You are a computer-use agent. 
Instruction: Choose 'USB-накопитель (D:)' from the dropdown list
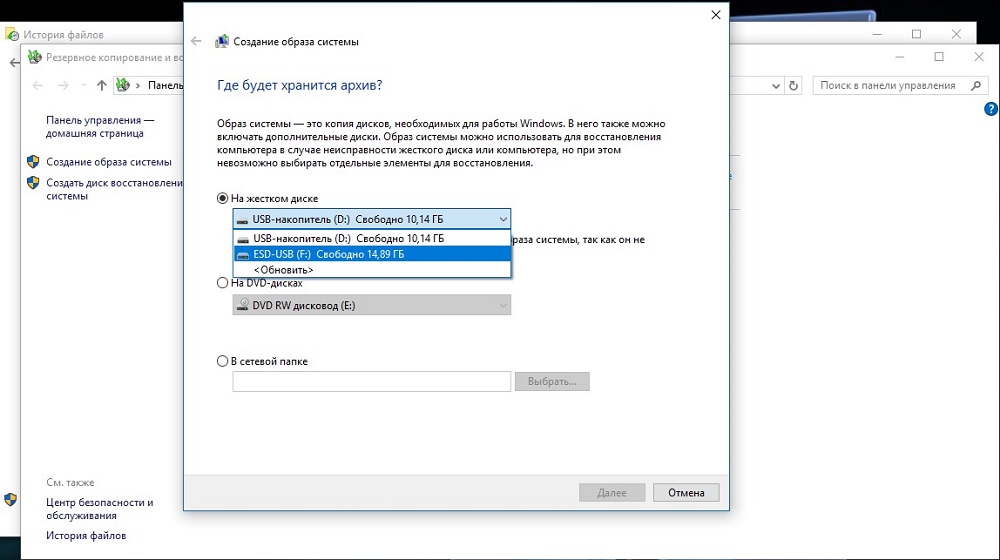click(x=372, y=238)
